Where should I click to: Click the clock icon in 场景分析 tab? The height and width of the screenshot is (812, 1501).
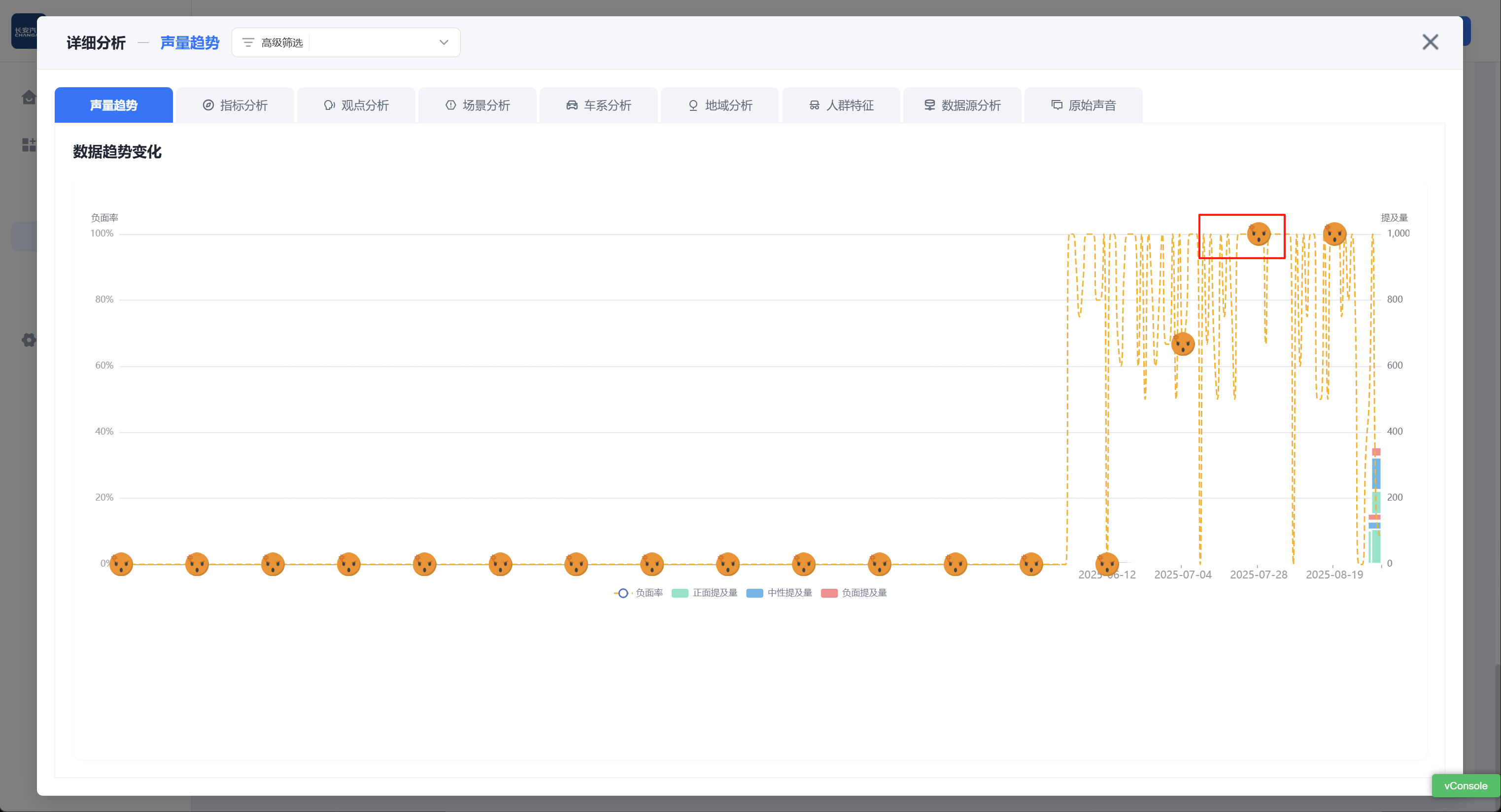[x=450, y=105]
